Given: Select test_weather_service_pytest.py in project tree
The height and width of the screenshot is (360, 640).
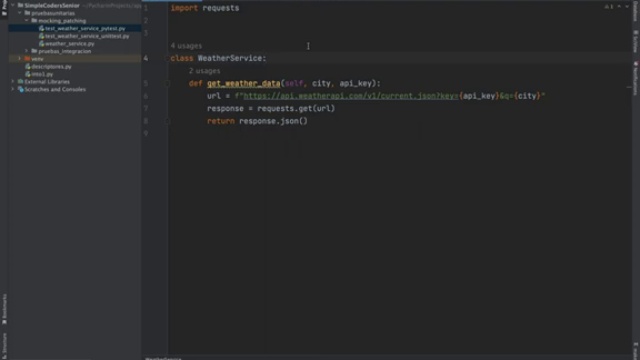Looking at the screenshot, I should 75,28.
